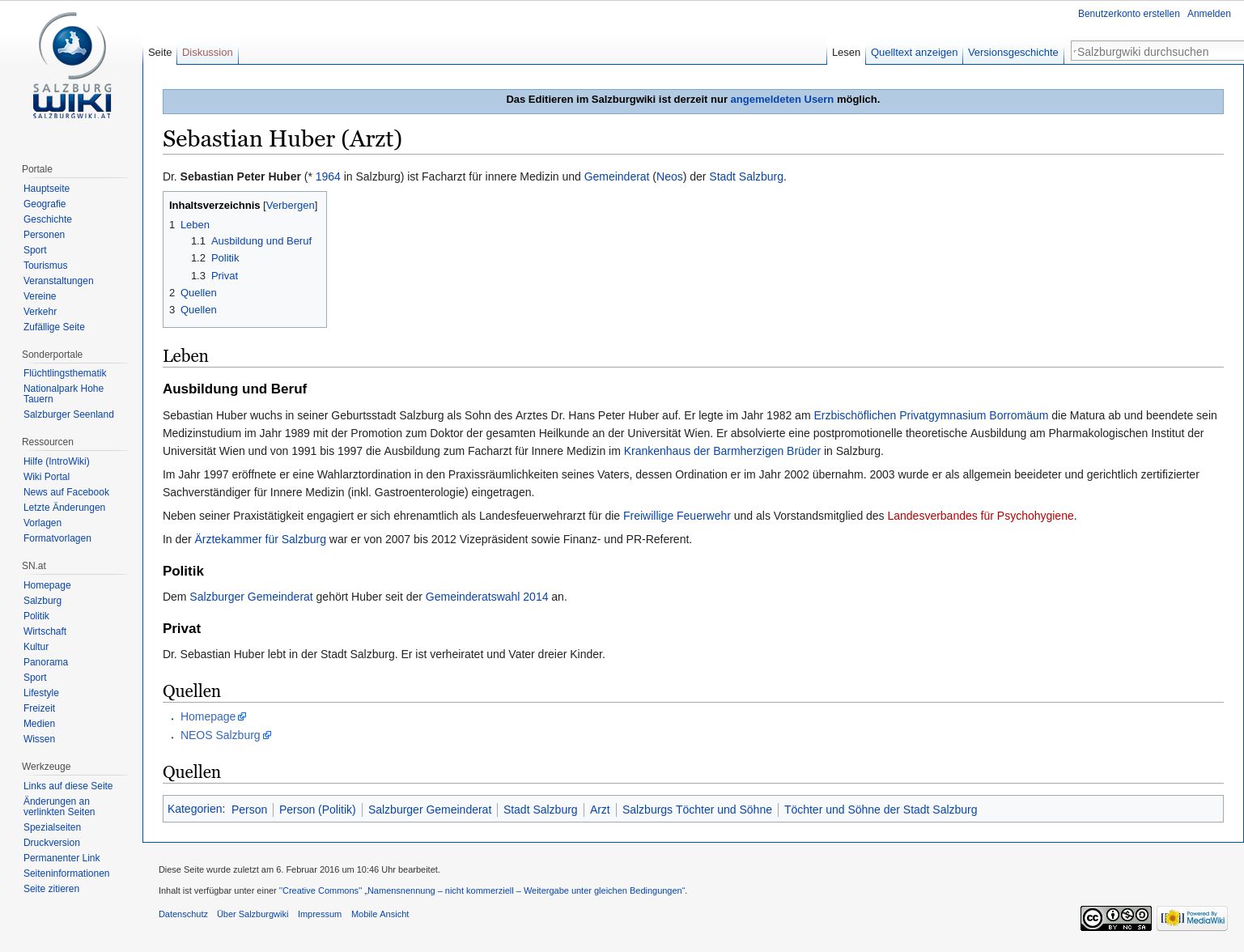Click Benutzerkonto erstellen link
The height and width of the screenshot is (952, 1244).
[x=1128, y=14]
